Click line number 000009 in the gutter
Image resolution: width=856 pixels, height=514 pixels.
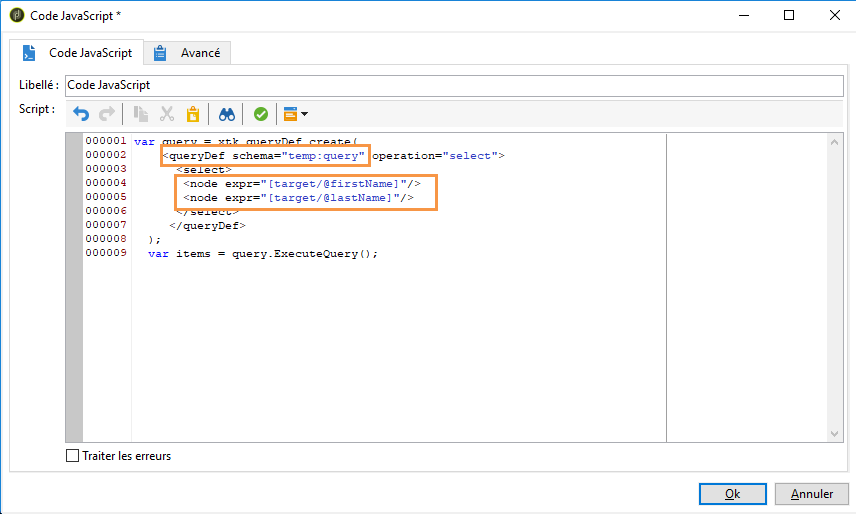pyautogui.click(x=106, y=253)
